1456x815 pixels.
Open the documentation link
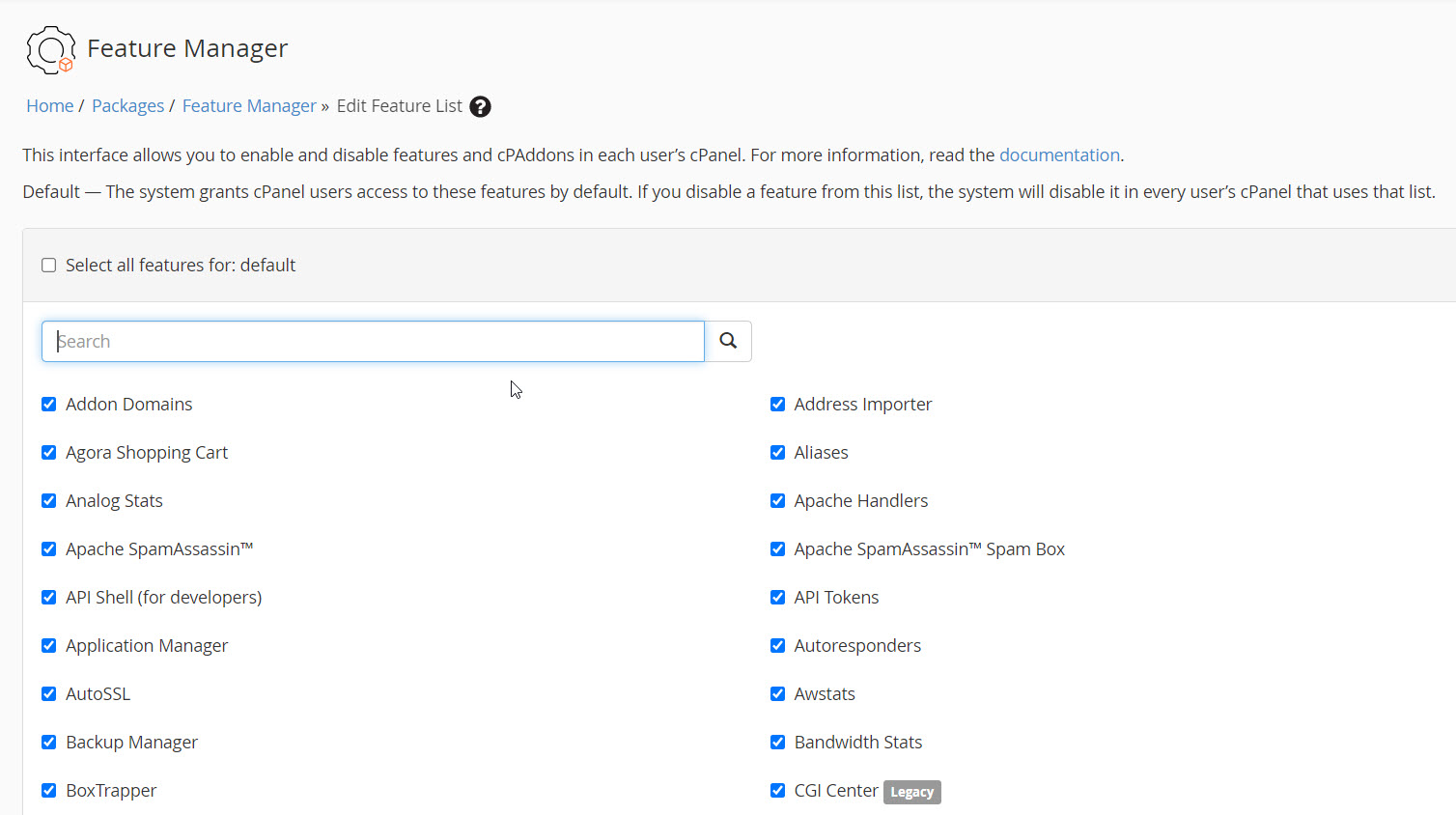[1059, 155]
